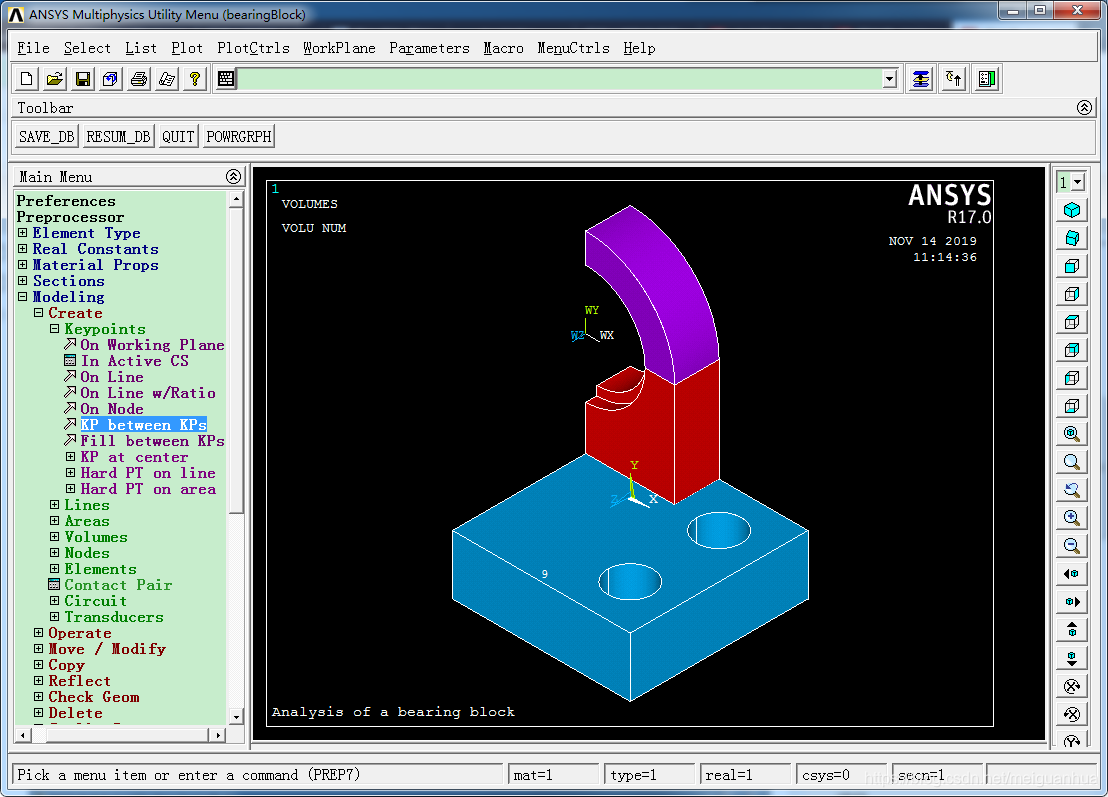Click Main Menu scroll down arrow
The width and height of the screenshot is (1108, 797).
[236, 716]
